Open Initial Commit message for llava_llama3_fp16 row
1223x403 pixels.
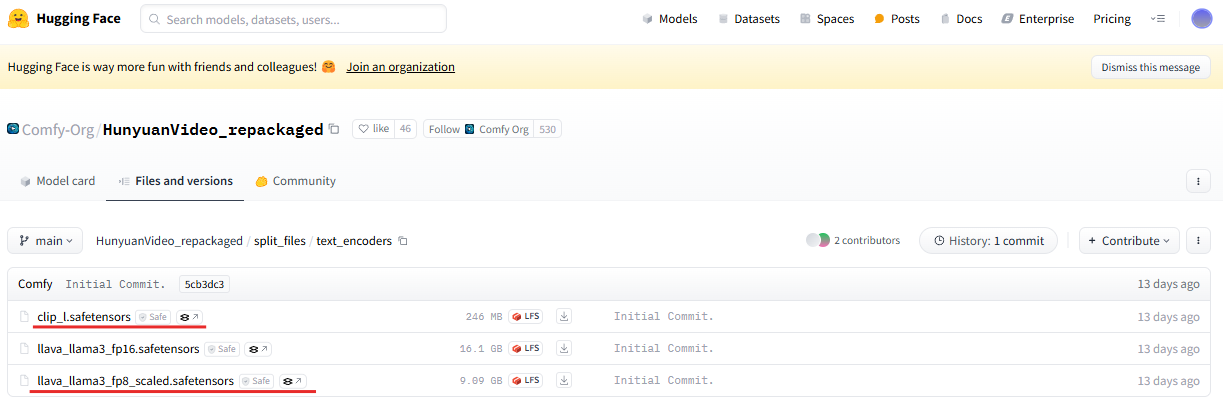[x=664, y=349]
